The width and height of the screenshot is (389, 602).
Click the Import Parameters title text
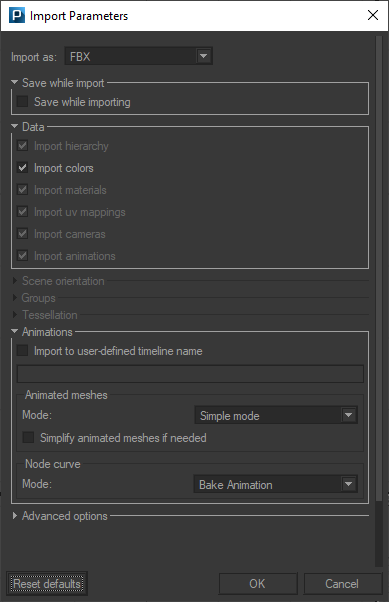(79, 16)
